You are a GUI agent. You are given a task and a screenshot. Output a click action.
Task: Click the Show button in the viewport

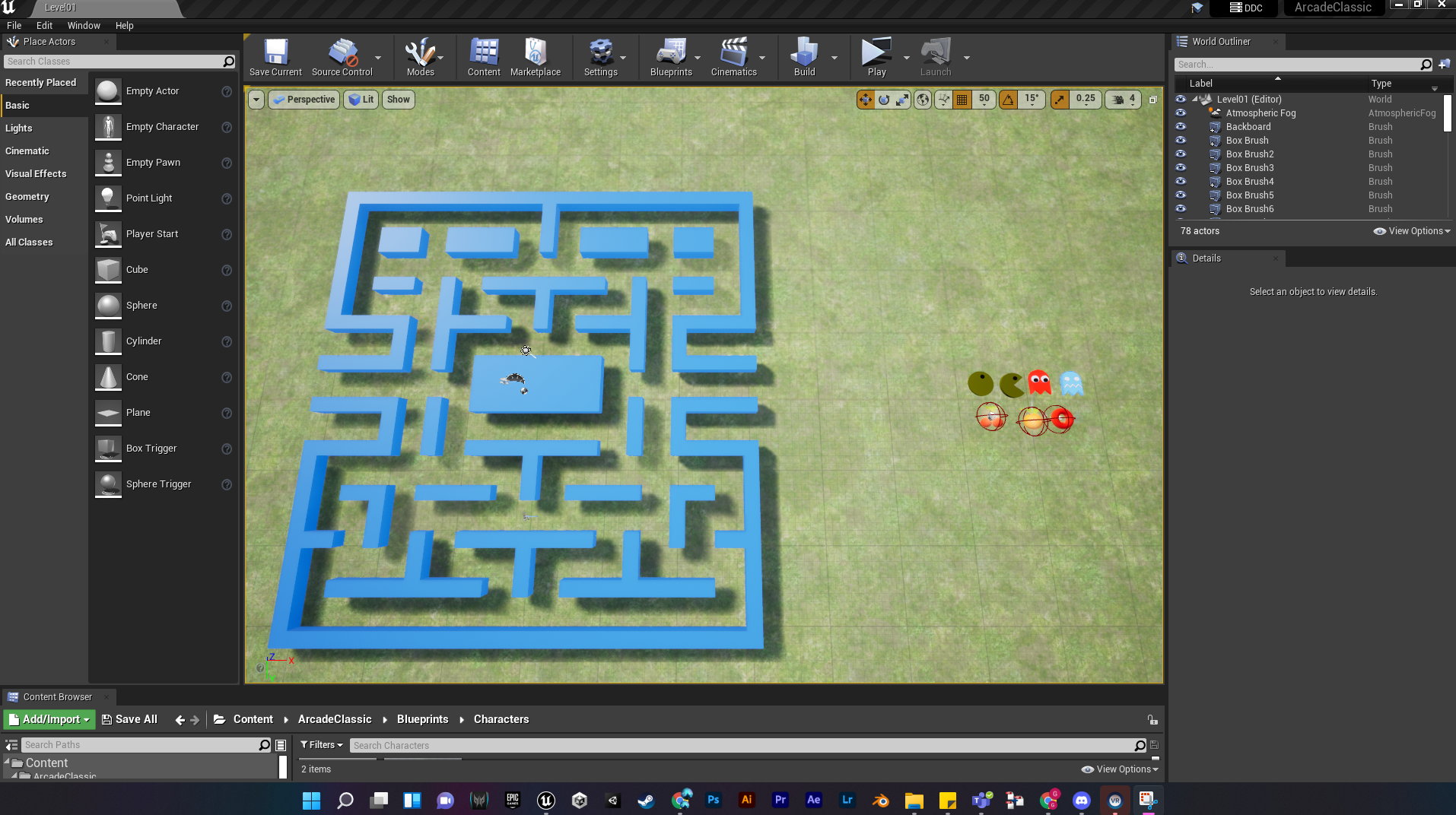point(398,100)
